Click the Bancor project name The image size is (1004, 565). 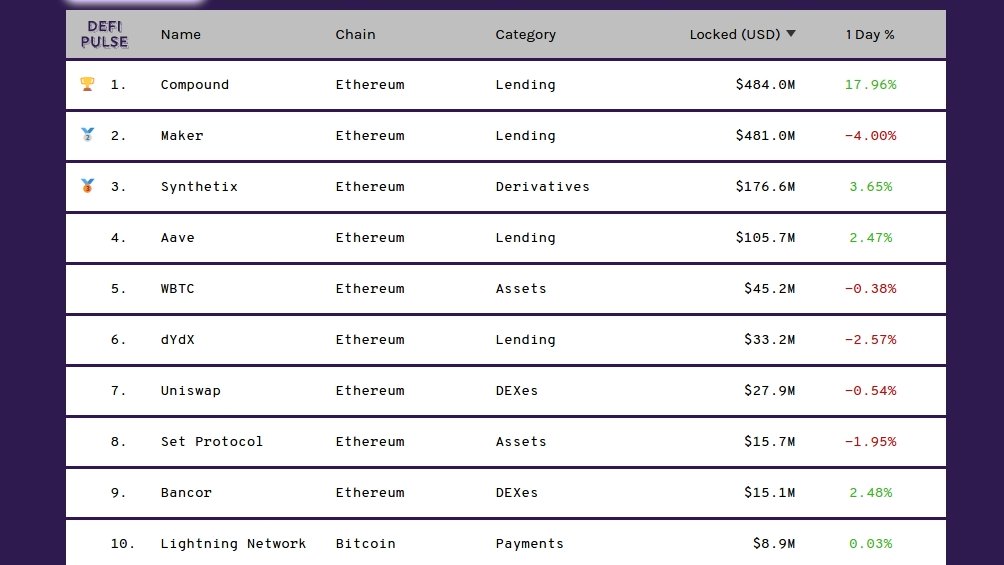click(186, 493)
